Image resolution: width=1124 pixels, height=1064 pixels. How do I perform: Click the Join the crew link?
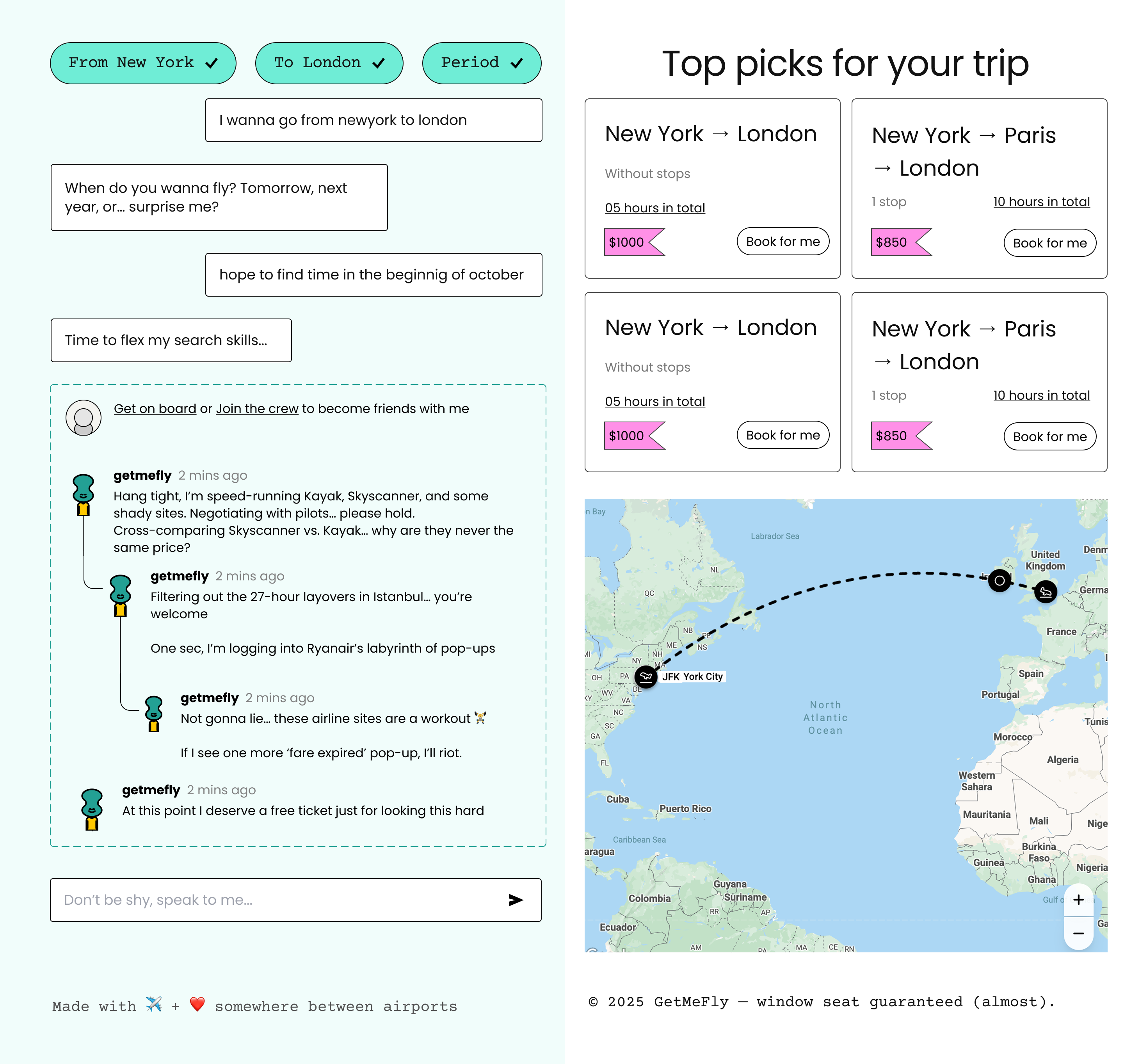[257, 409]
